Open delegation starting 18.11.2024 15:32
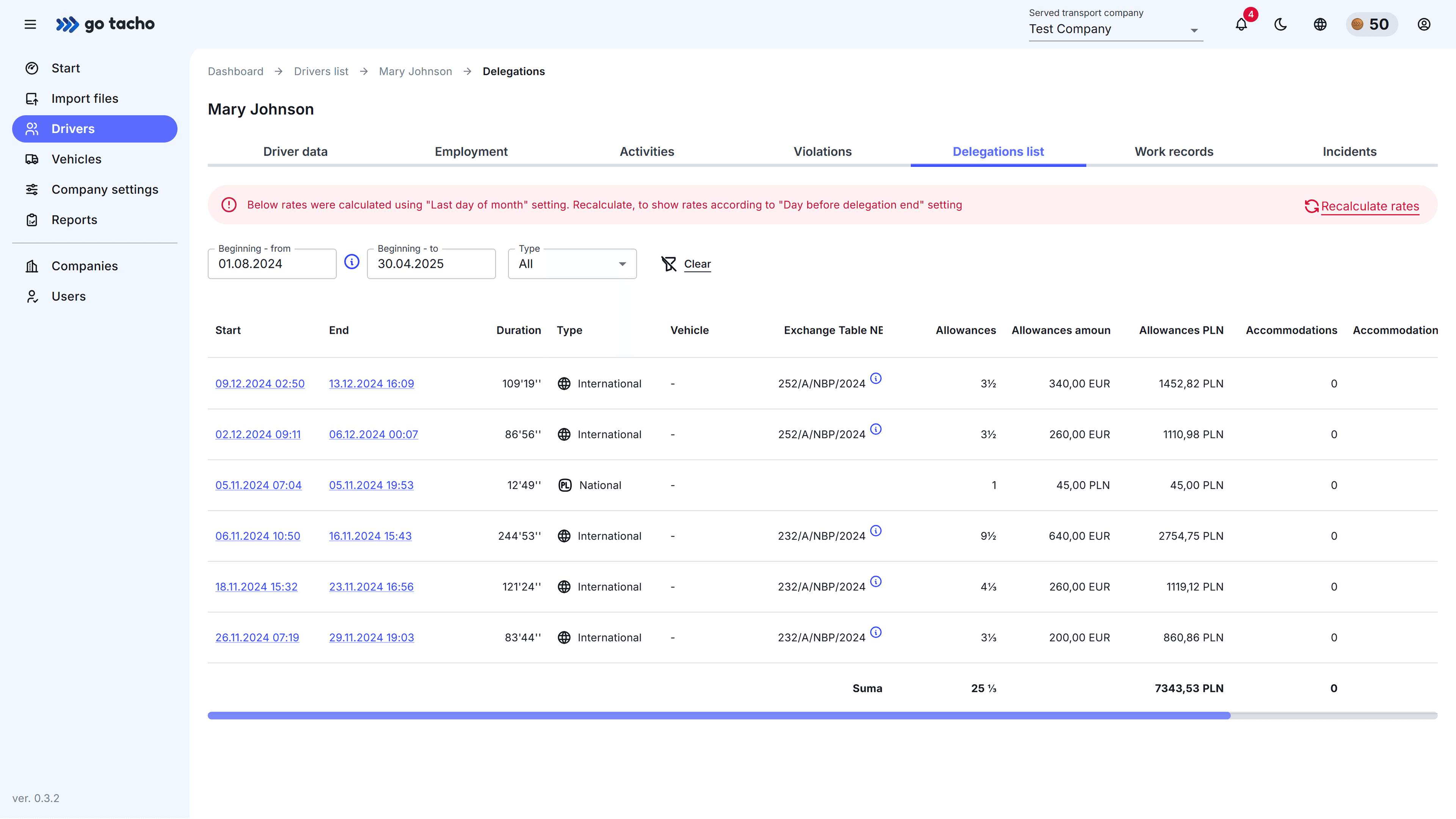Viewport: 1456px width, 819px height. 256,587
